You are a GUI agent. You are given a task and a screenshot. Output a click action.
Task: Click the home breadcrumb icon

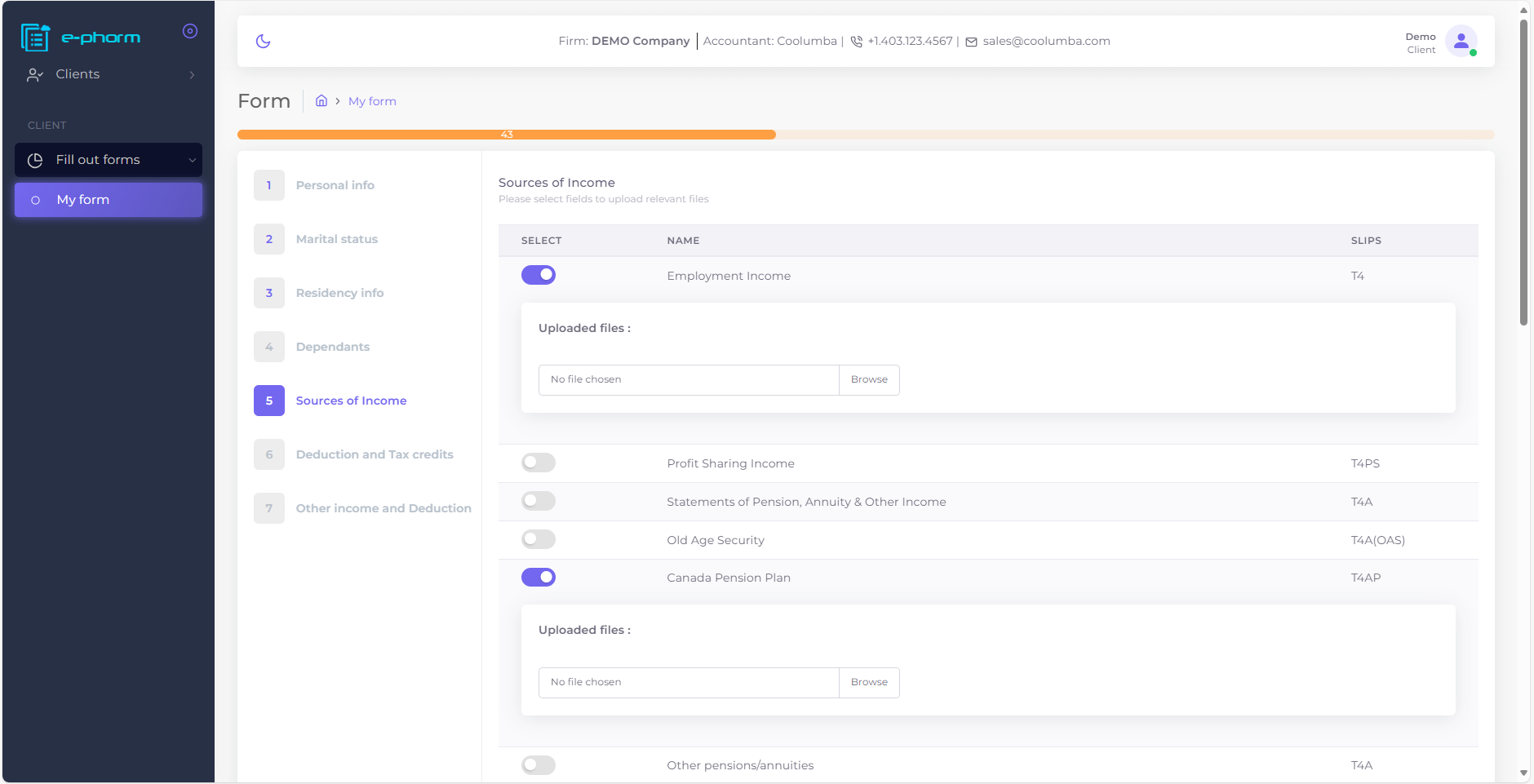[321, 101]
